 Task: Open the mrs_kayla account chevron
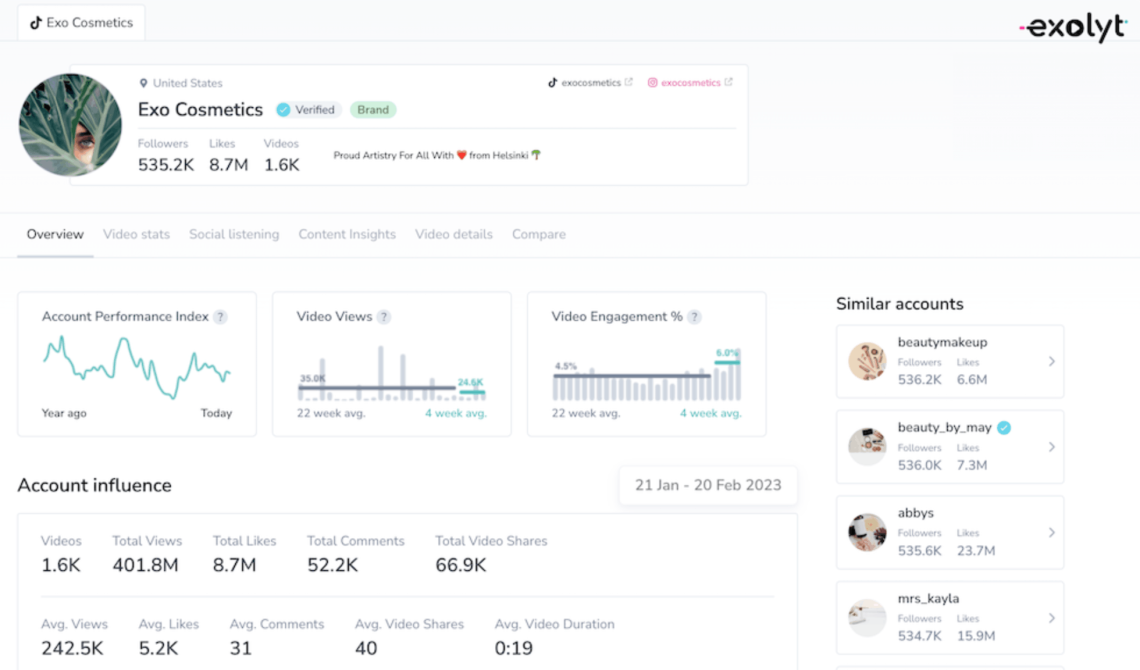point(1051,618)
